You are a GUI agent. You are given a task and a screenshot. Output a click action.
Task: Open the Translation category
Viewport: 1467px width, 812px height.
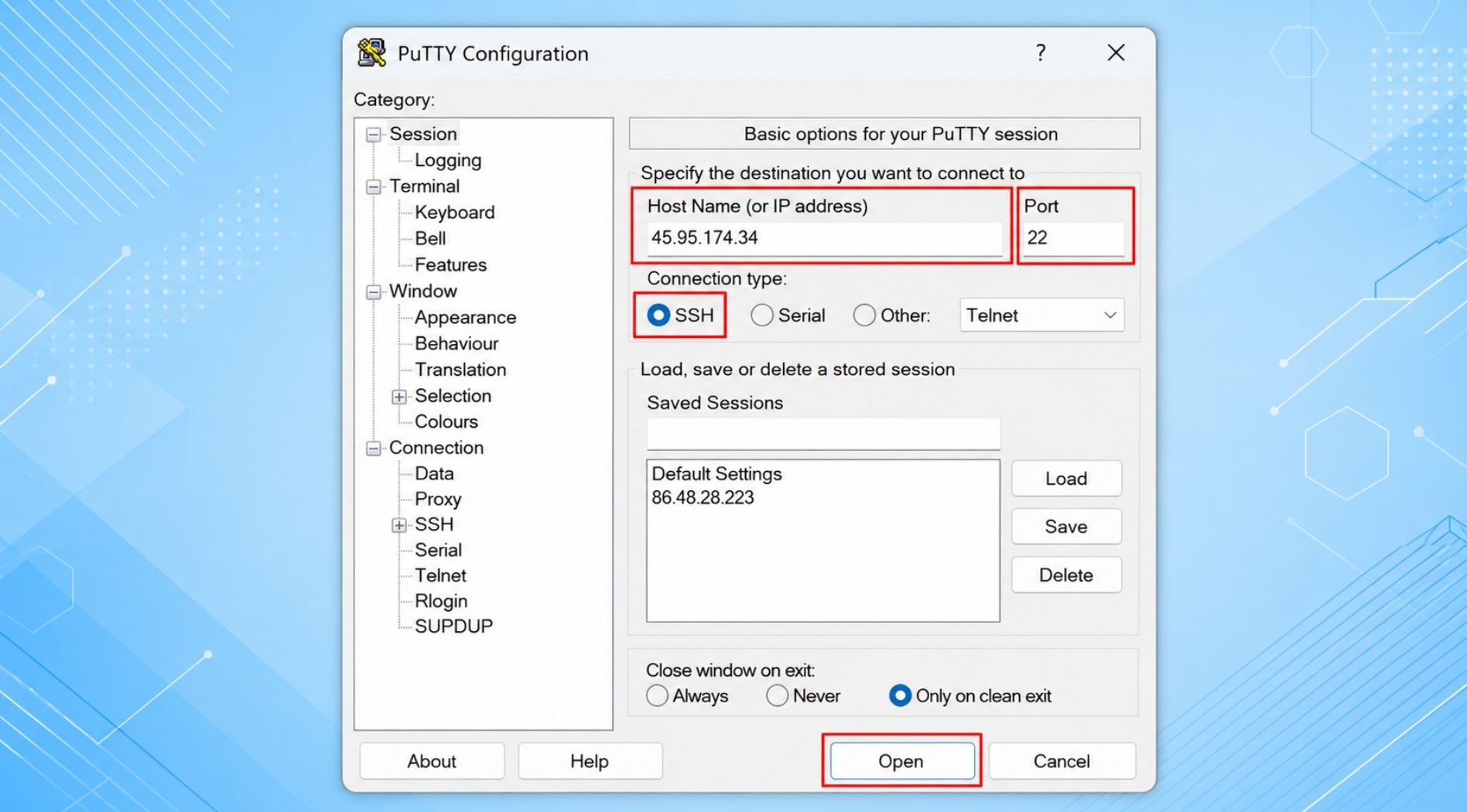[x=460, y=370]
